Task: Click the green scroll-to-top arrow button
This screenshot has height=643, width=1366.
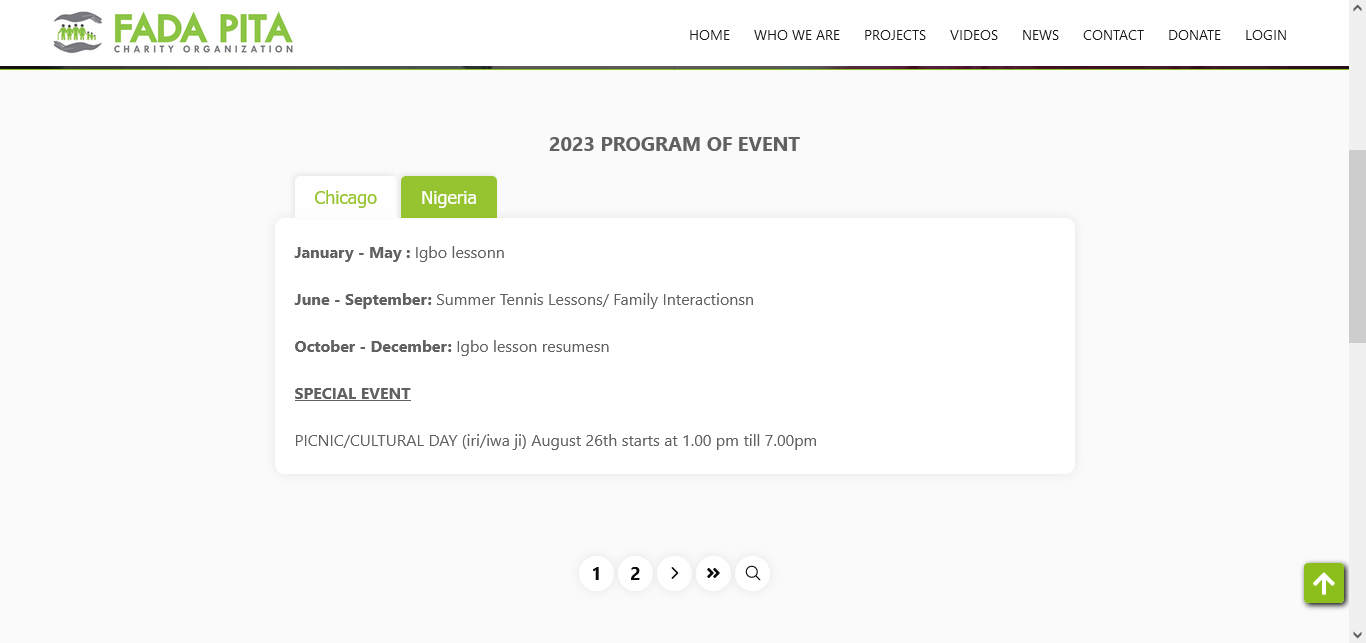Action: coord(1324,584)
